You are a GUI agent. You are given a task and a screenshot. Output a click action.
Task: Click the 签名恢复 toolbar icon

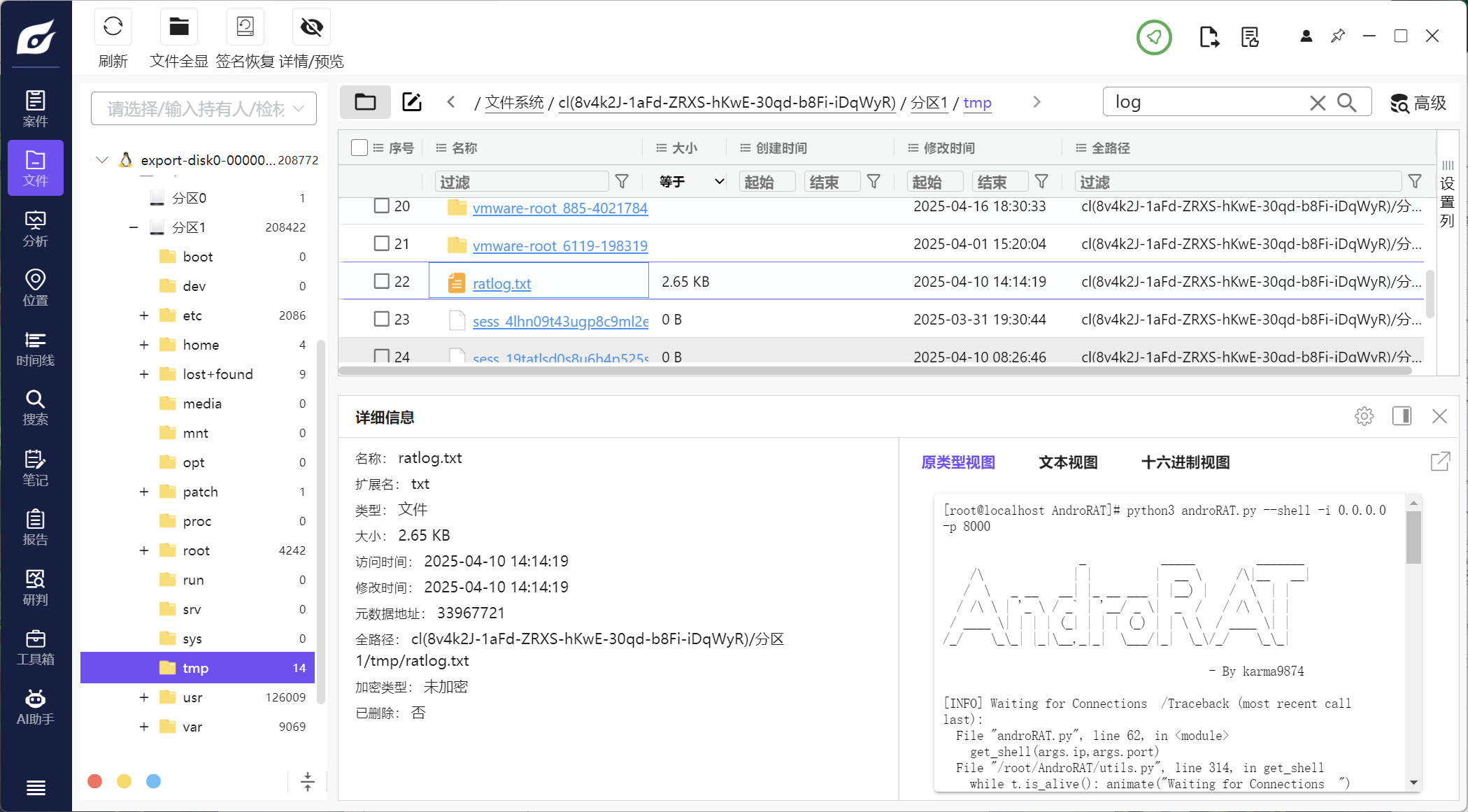tap(245, 27)
